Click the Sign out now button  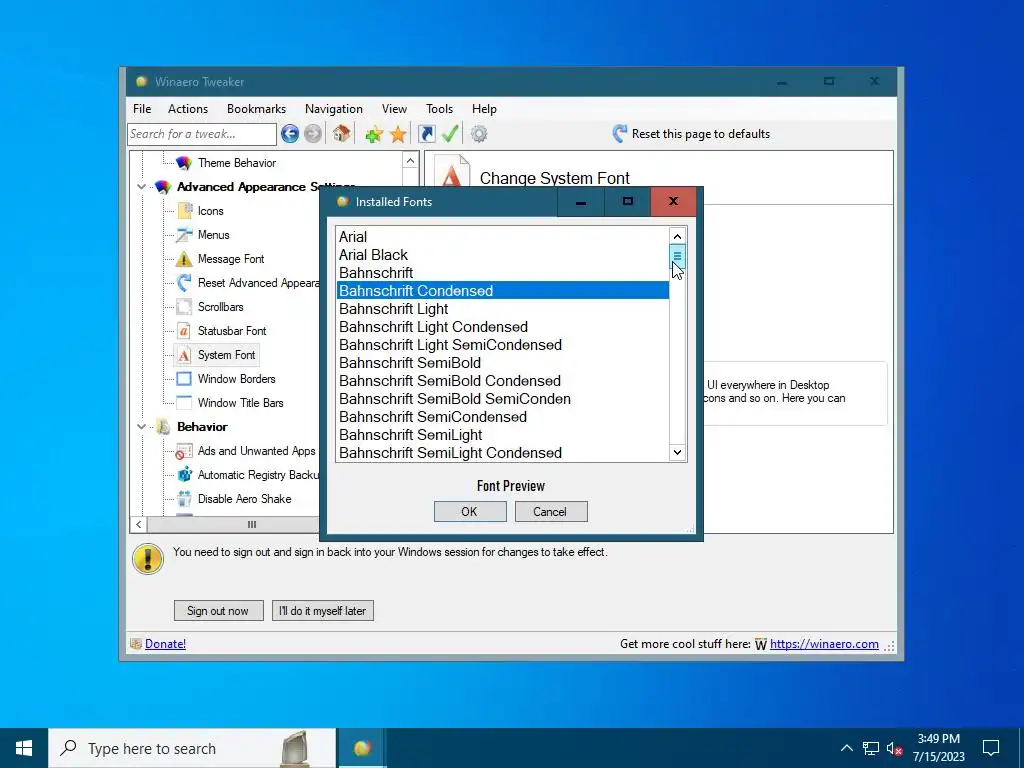coord(218,611)
